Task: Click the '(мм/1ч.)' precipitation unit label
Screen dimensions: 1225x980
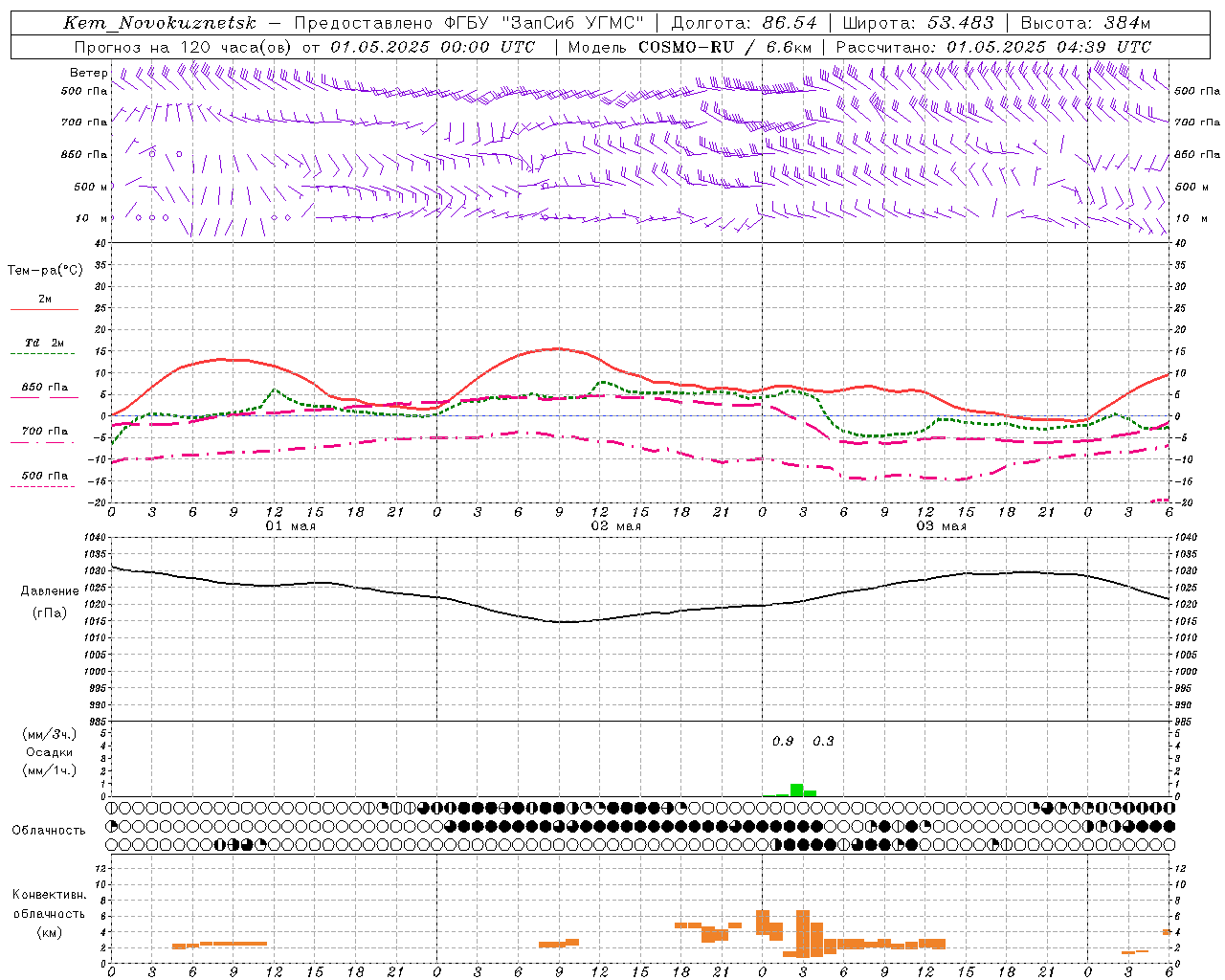Action: (50, 770)
